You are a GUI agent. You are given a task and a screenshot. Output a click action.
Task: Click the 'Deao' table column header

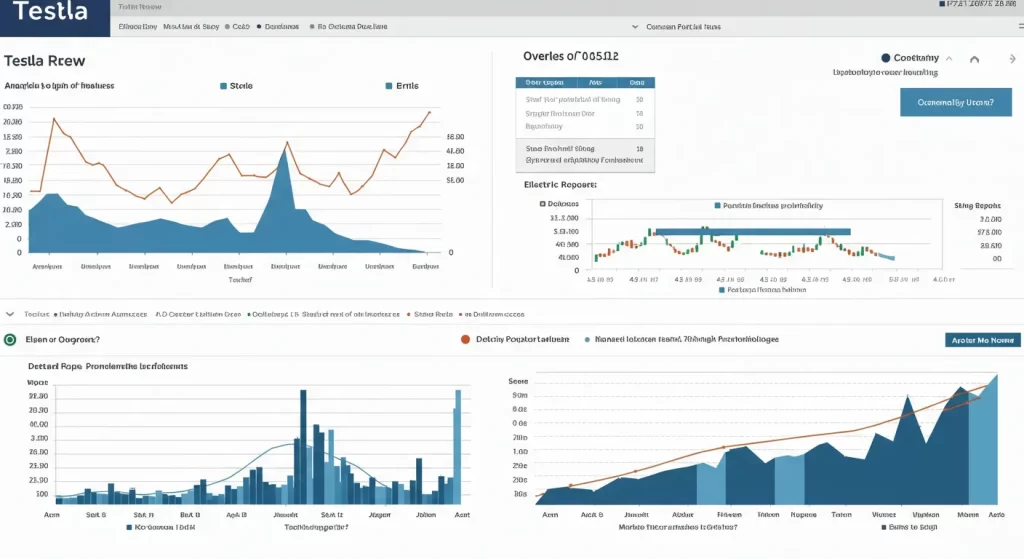637,83
